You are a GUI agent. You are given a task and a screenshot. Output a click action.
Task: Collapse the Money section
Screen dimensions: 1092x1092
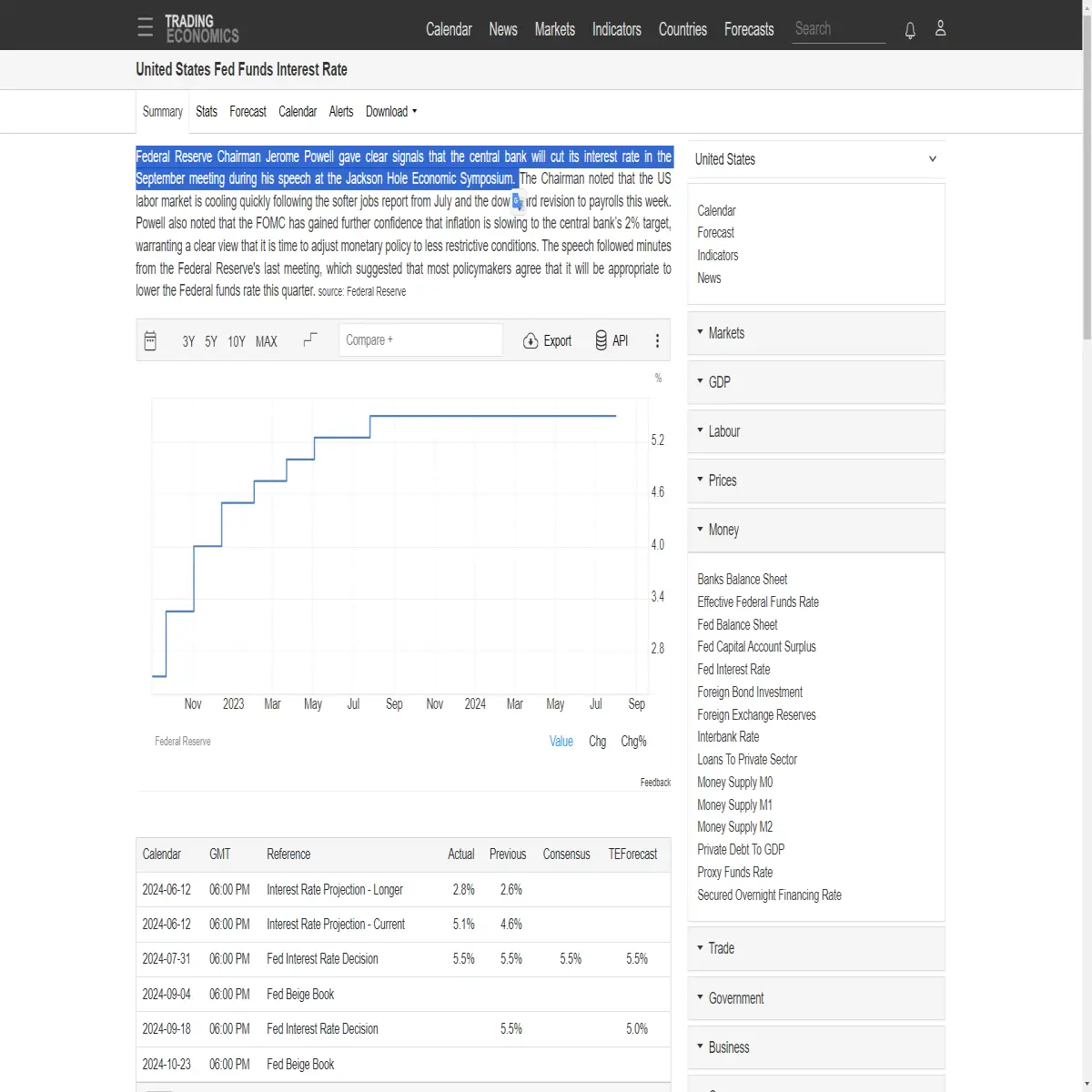pos(816,530)
